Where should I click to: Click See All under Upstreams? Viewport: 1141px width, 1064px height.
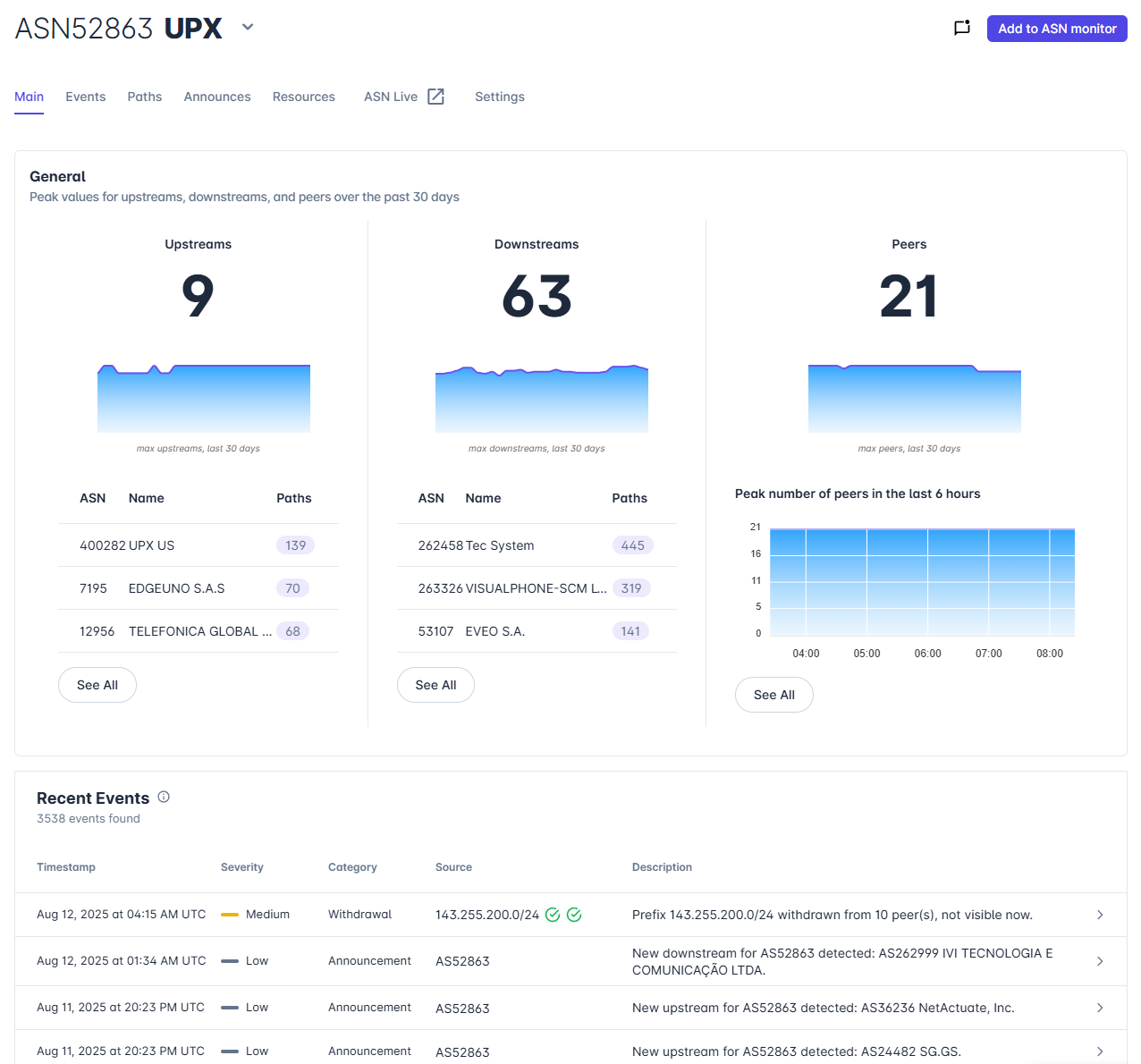click(x=97, y=685)
